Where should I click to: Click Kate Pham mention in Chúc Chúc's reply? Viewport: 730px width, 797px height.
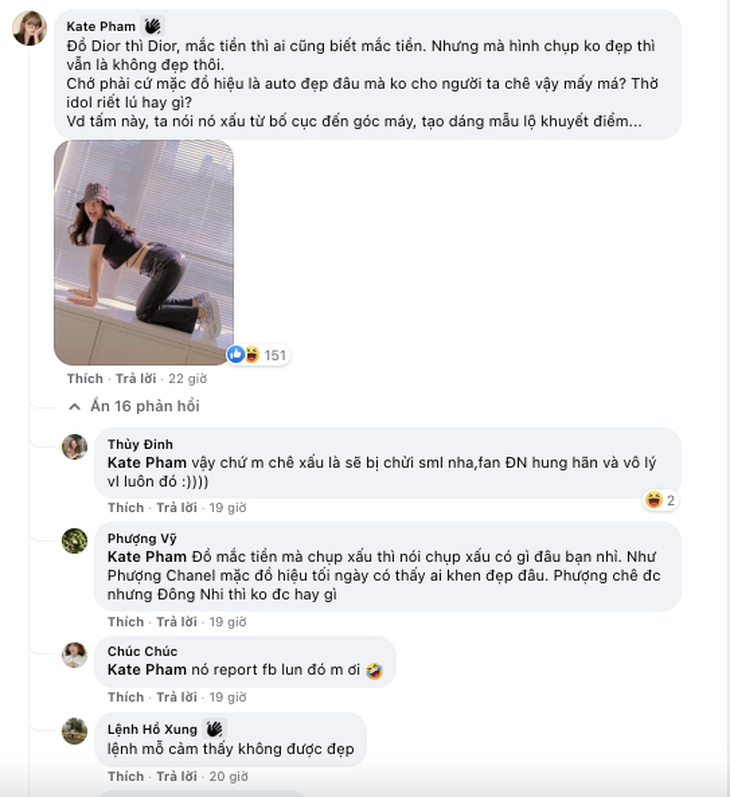click(146, 670)
